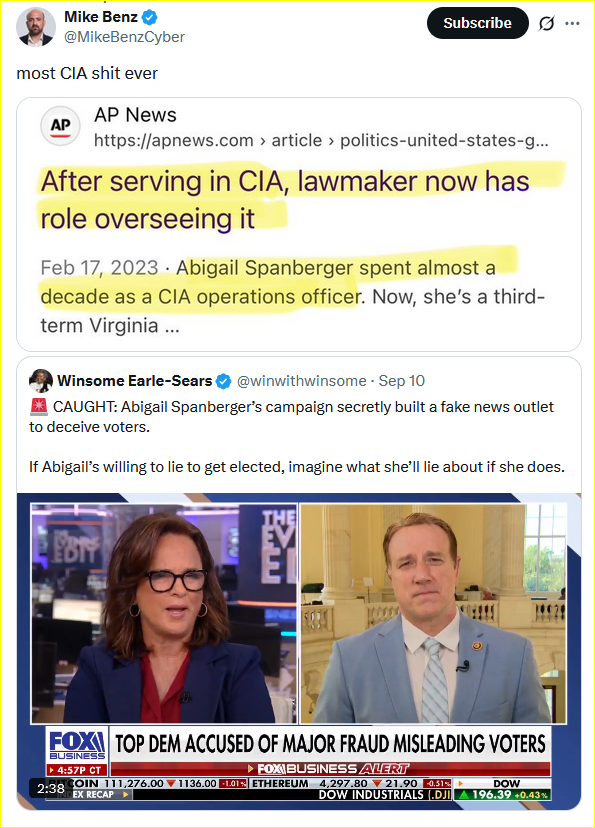Open the @winwithwinsome handle
595x828 pixels.
point(301,381)
